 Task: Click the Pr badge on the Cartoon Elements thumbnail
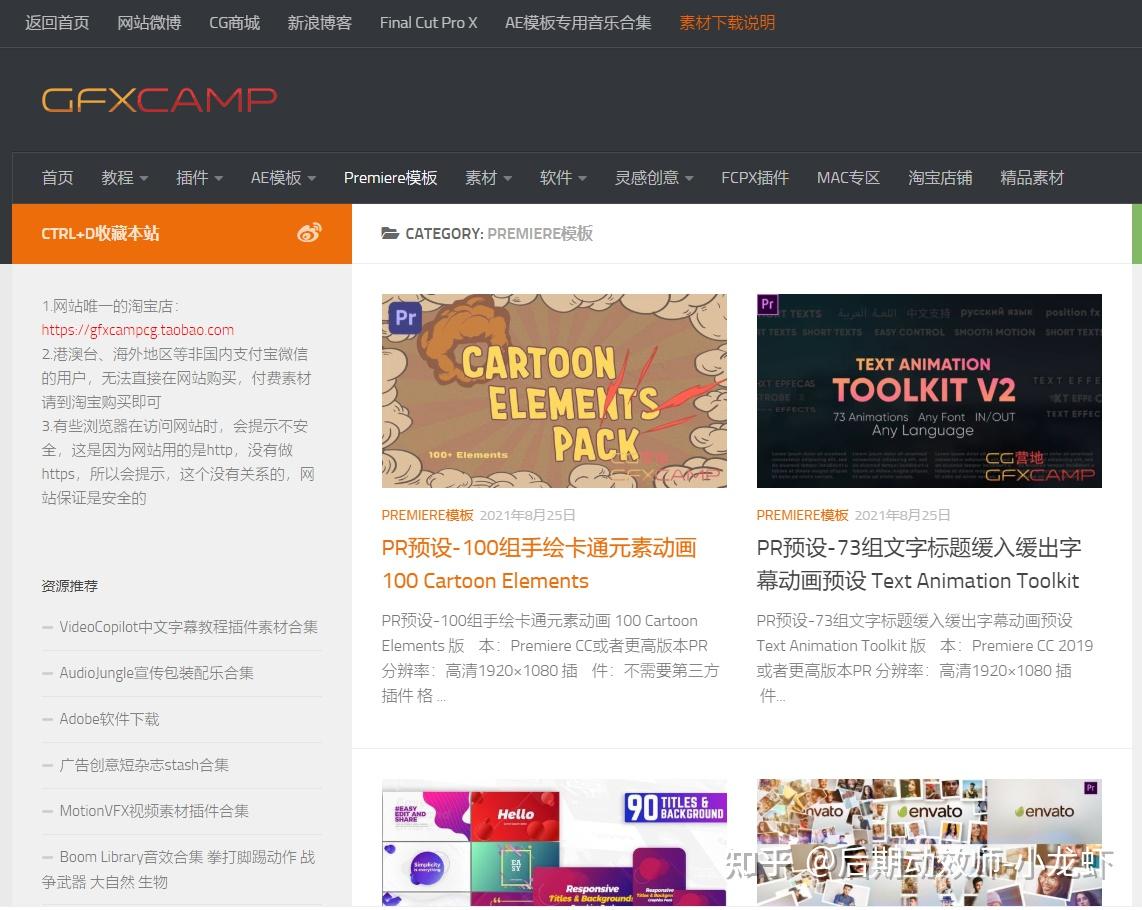404,316
